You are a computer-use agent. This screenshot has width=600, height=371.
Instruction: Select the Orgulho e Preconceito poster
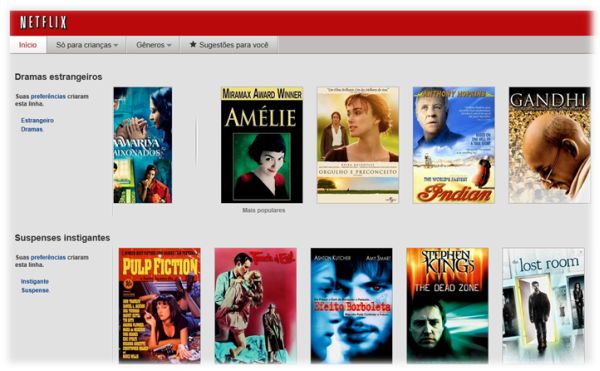pyautogui.click(x=358, y=145)
